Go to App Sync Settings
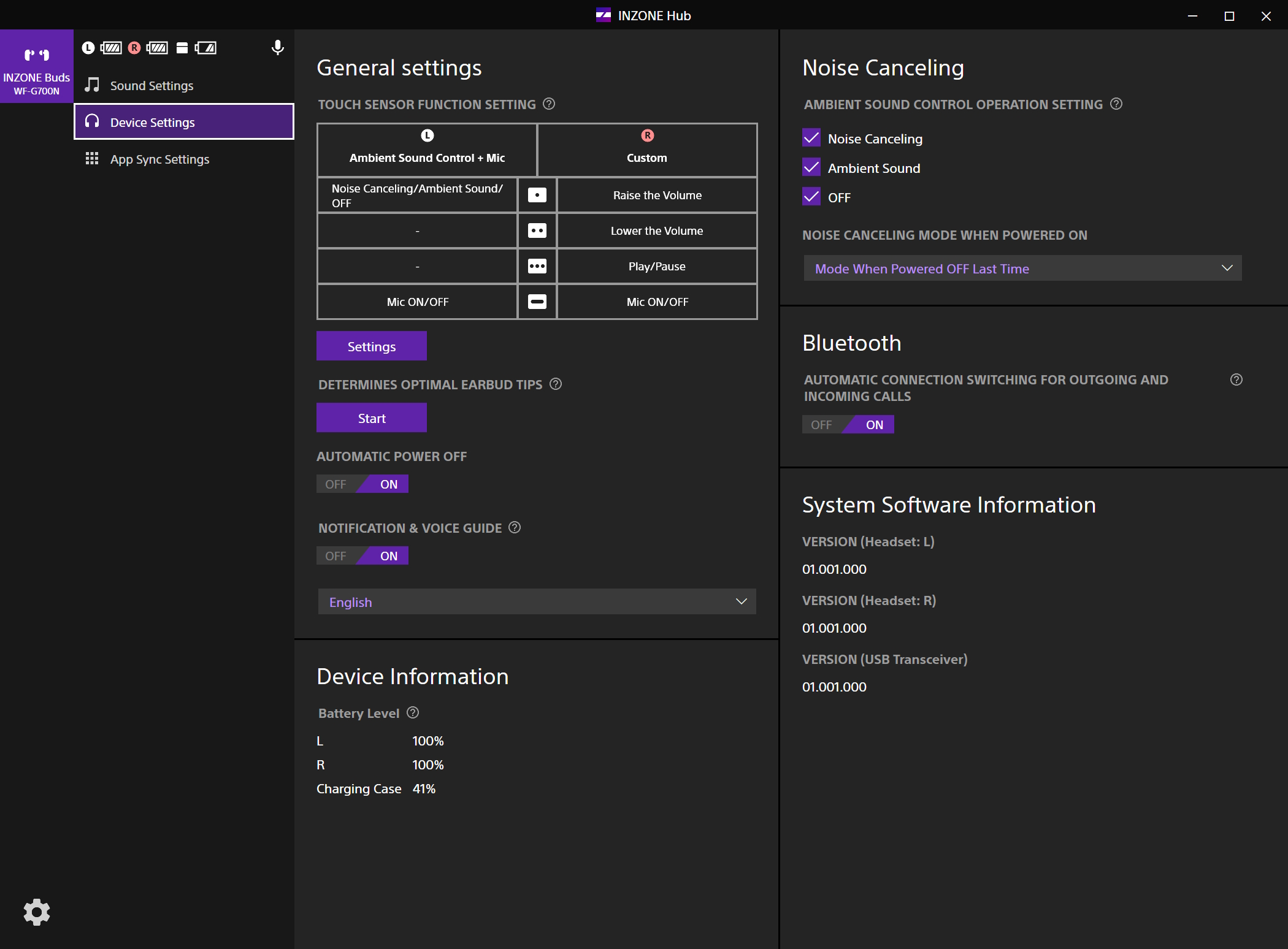Screen dimensions: 1288x949 [159, 159]
